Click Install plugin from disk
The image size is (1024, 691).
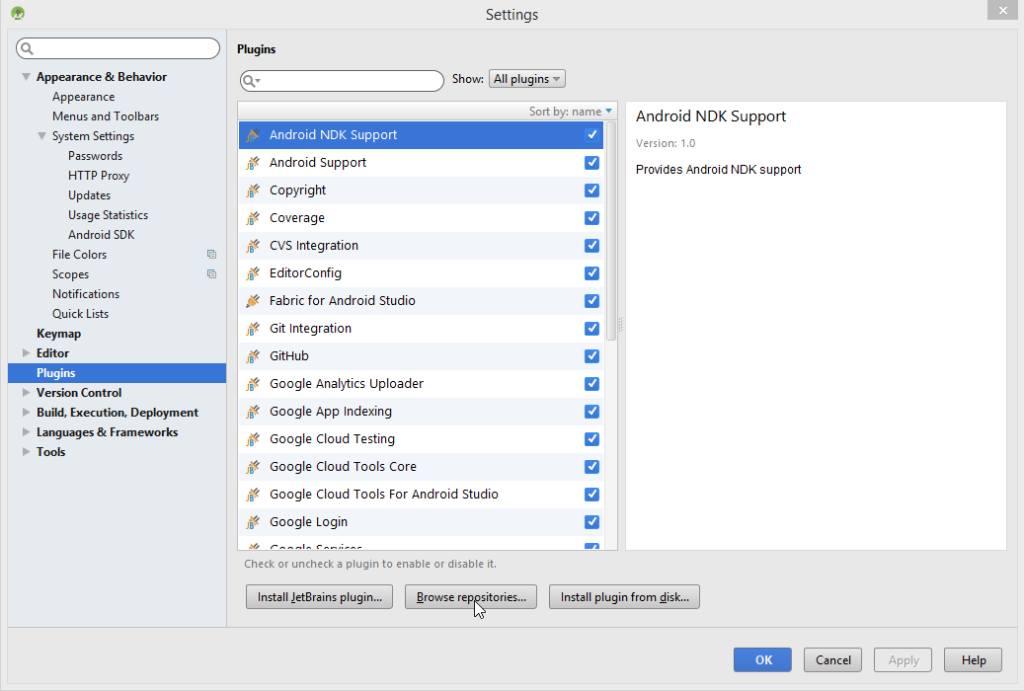click(624, 596)
